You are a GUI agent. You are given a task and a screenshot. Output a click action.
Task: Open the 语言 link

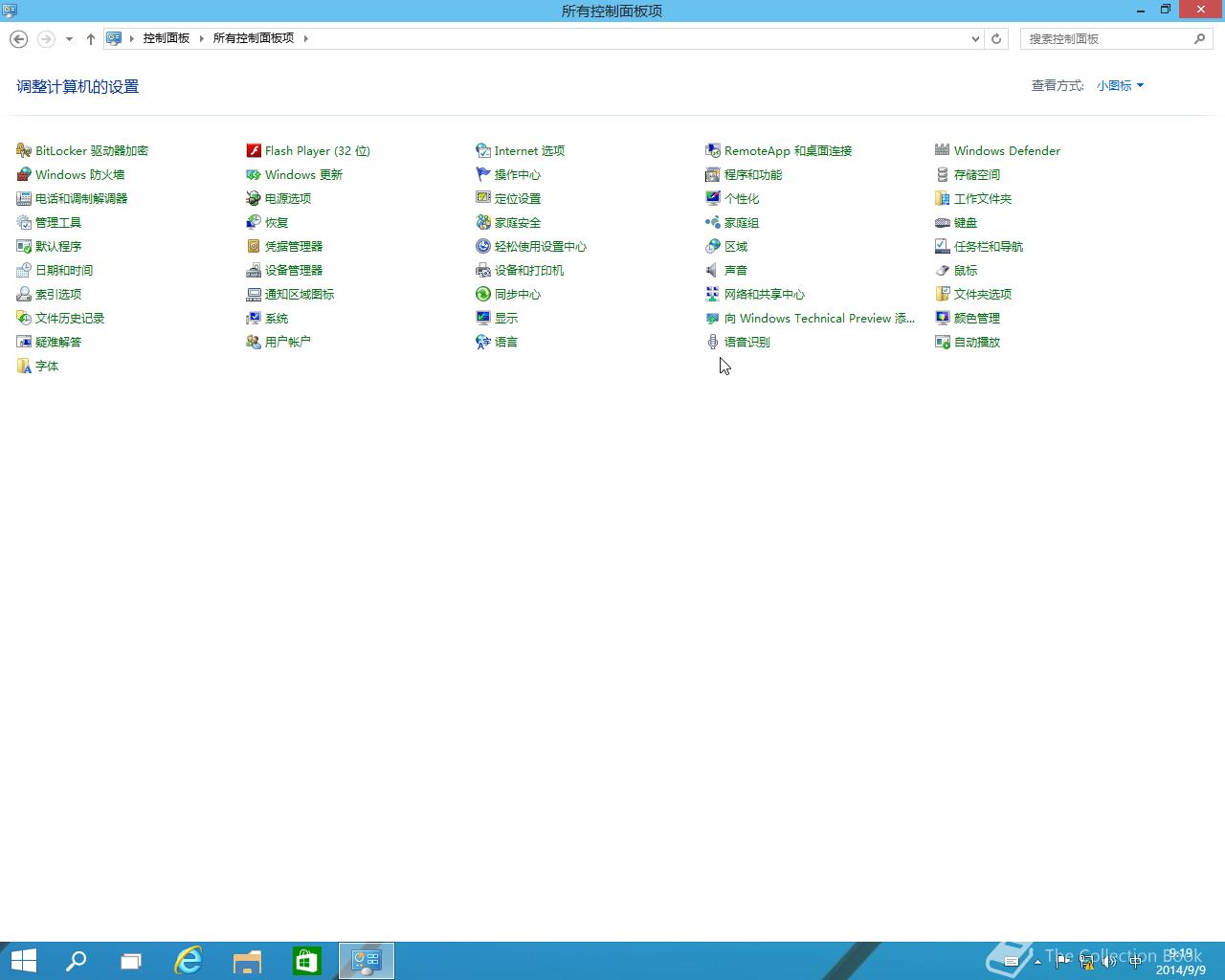[x=506, y=342]
